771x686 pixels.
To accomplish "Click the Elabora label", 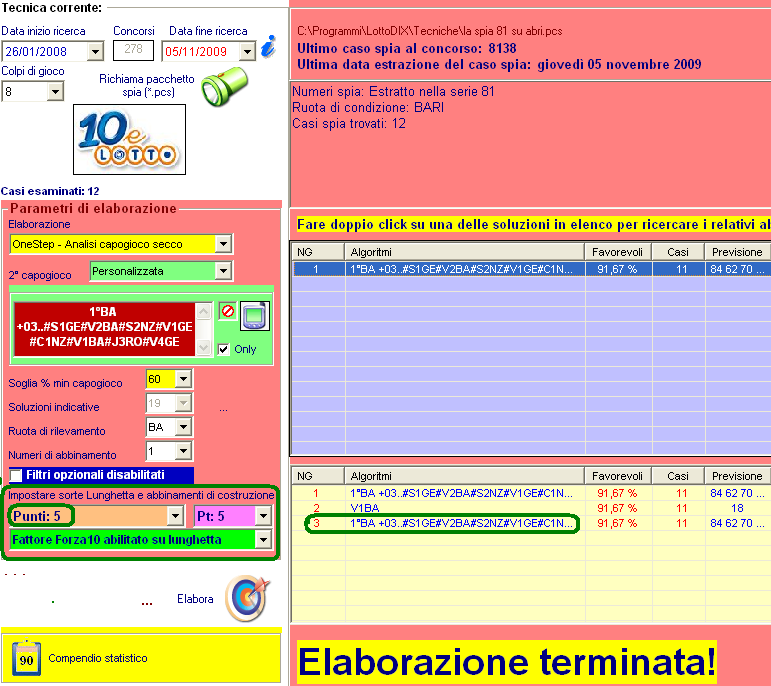I will click(x=195, y=599).
